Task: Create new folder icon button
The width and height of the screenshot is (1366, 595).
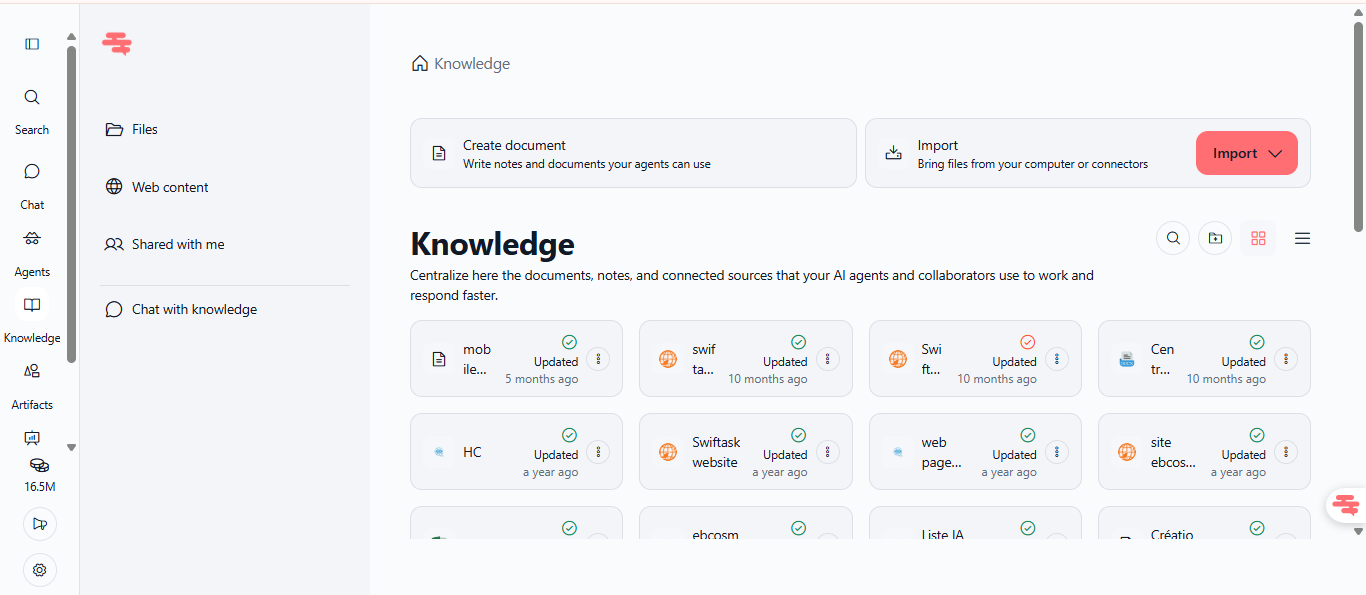Action: pyautogui.click(x=1215, y=238)
